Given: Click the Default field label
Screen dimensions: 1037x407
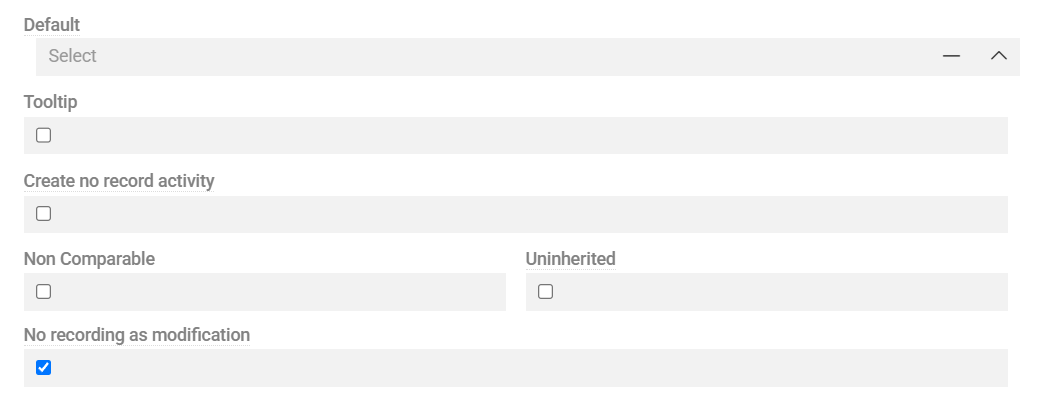Looking at the screenshot, I should coord(51,24).
